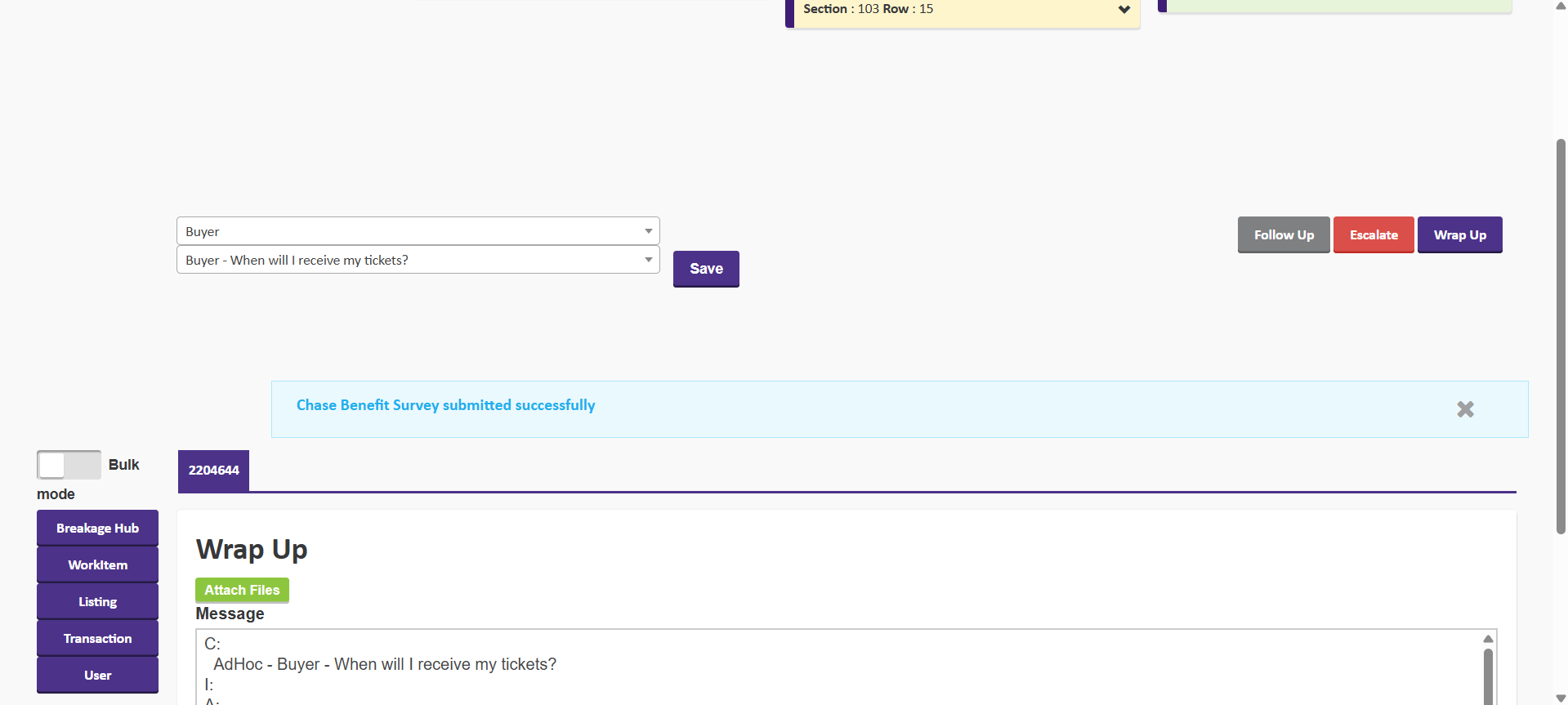This screenshot has width=1568, height=705.
Task: Go to Listing in the sidebar
Action: point(97,602)
